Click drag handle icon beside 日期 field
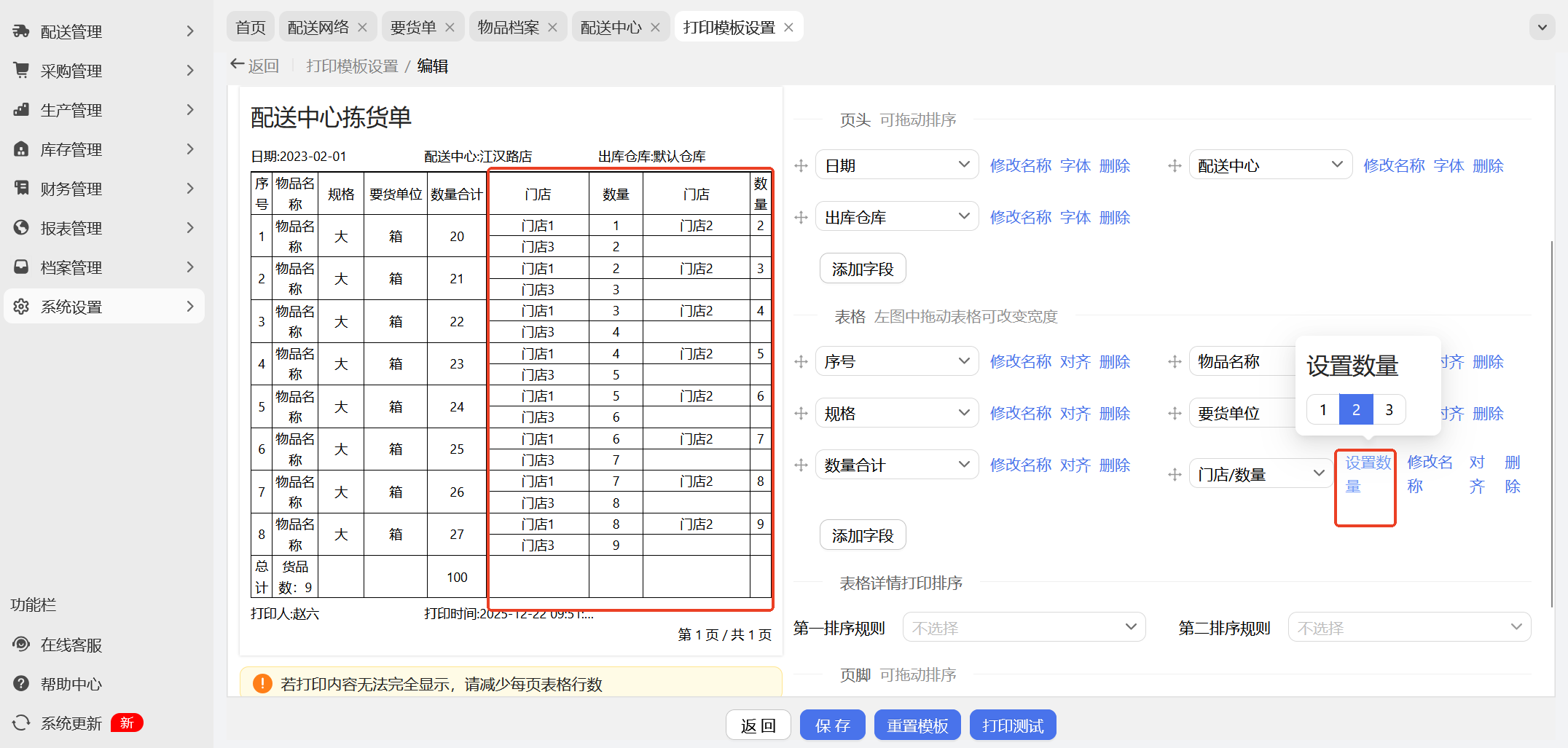This screenshot has height=748, width=1568. 801,166
